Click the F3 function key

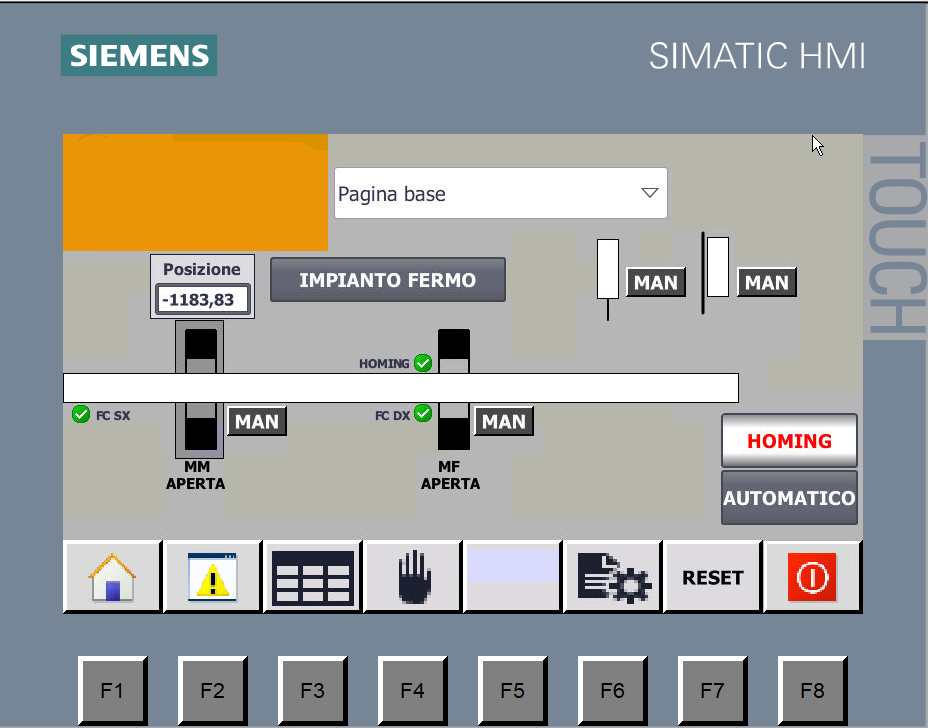click(x=312, y=690)
